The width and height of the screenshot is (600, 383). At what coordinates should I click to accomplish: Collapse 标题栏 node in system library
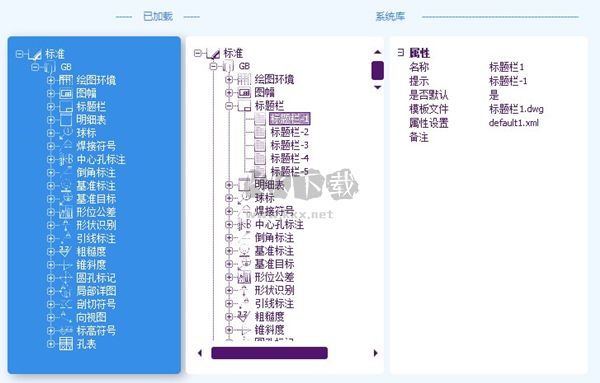(x=229, y=106)
